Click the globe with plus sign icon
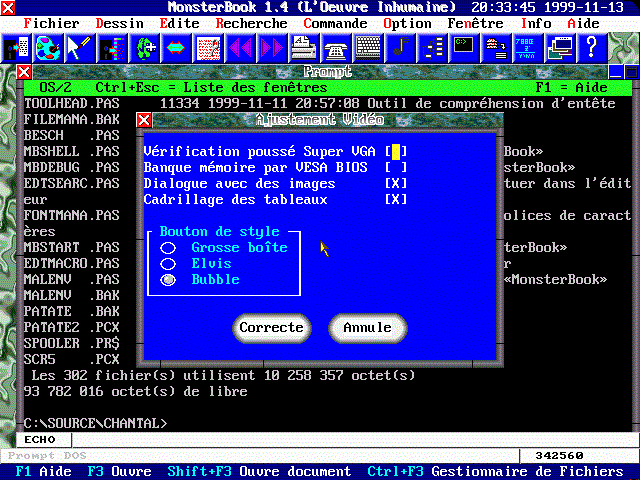The width and height of the screenshot is (640, 480). [144, 48]
